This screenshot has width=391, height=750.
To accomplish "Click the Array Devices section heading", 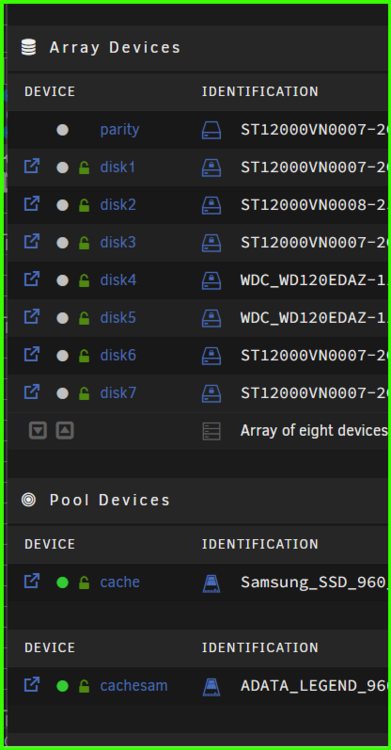I will (115, 47).
